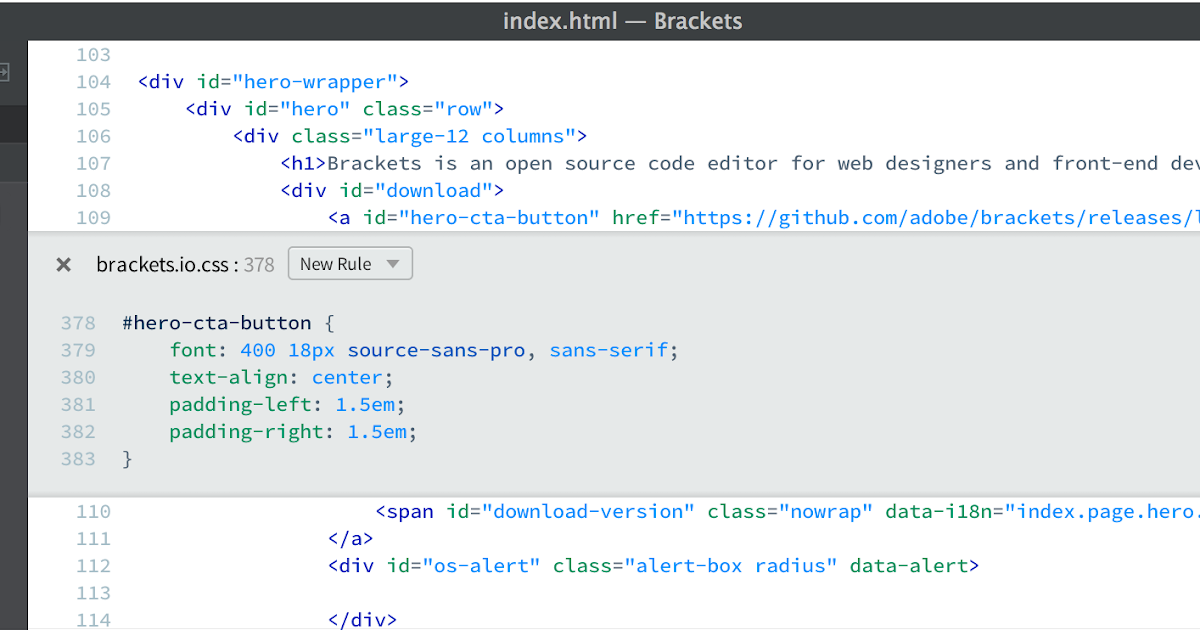Screen dimensions: 1200x630
Task: Click gutter line number 106
Action: [93, 136]
